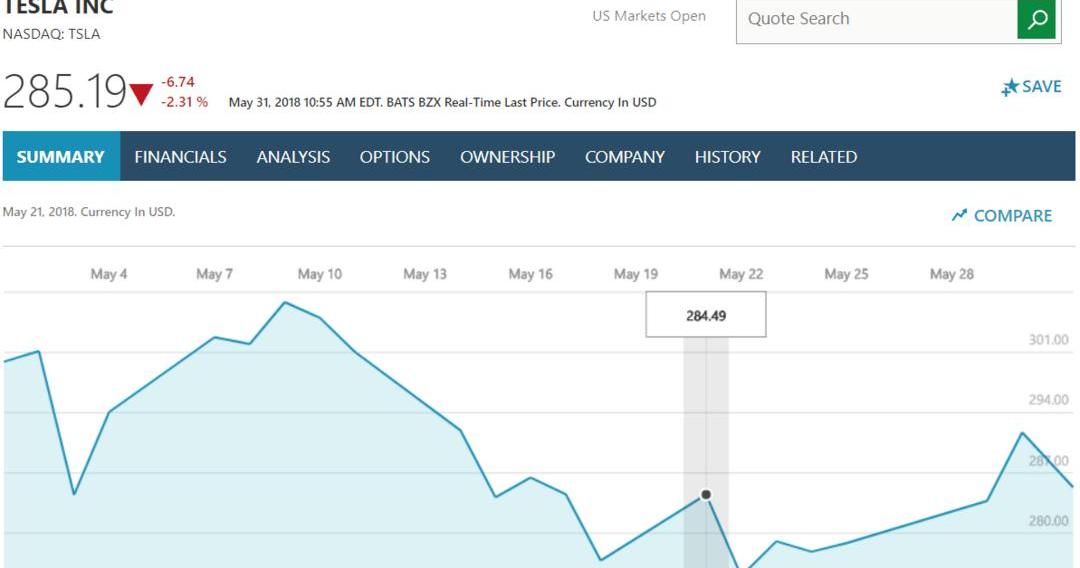This screenshot has width=1080, height=568.
Task: Click the May 10 date label on chart
Action: 319,274
